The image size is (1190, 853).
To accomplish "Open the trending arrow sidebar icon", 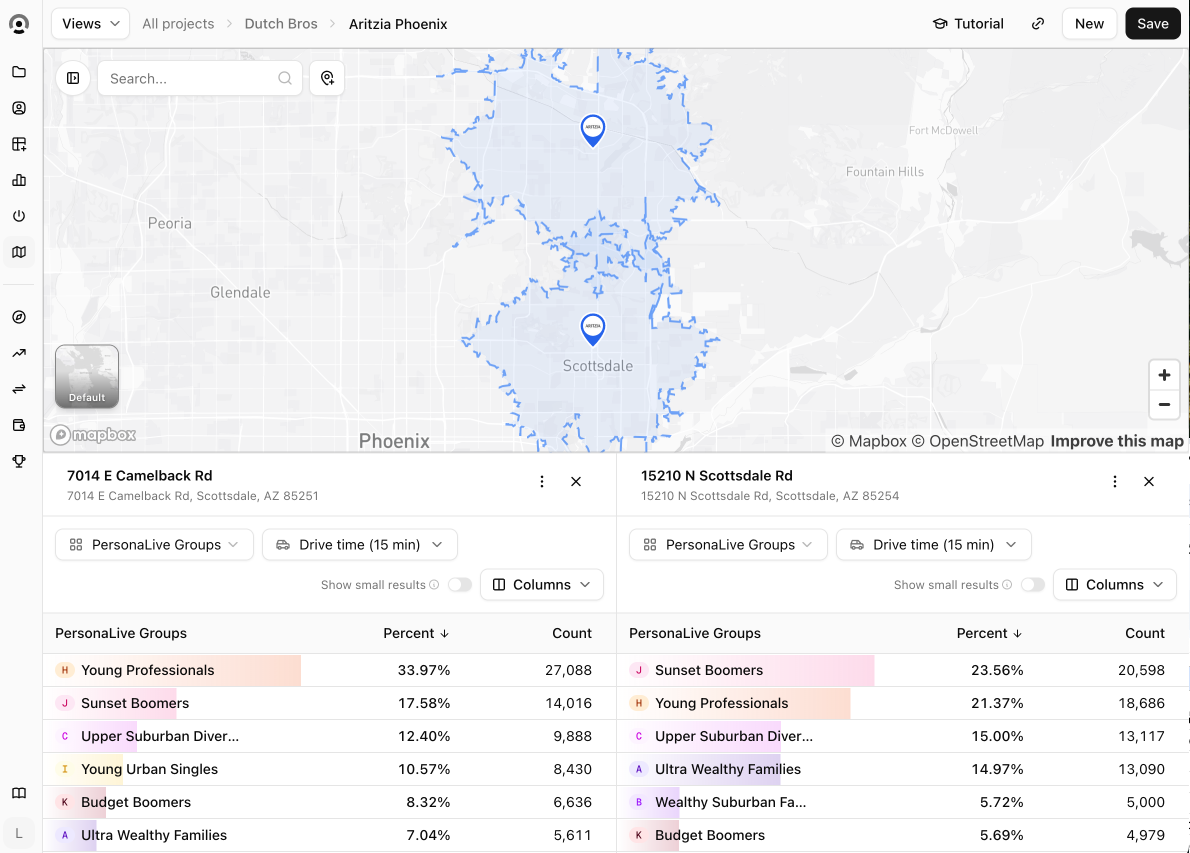I will pos(19,353).
